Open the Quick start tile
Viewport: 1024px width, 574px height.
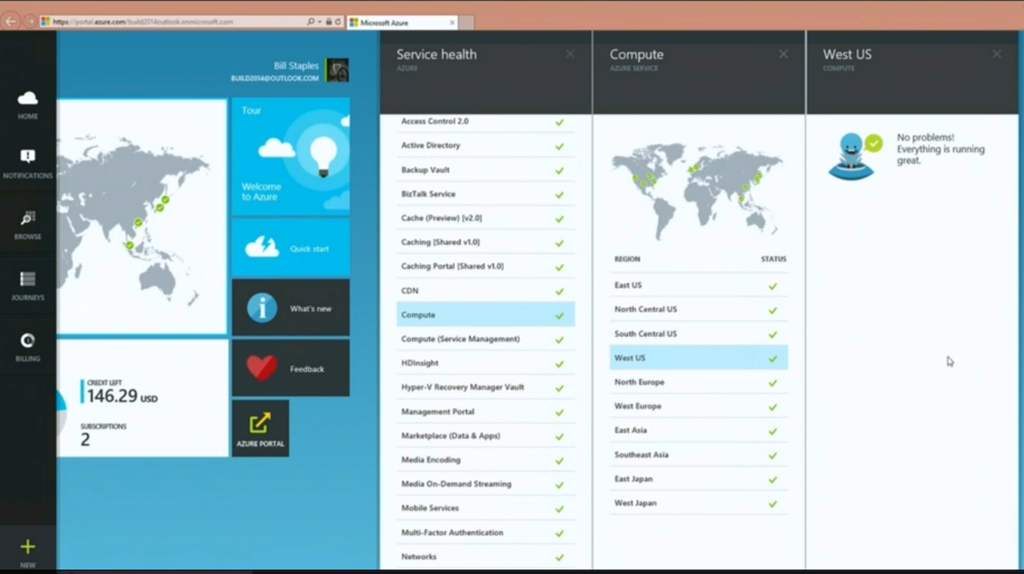pyautogui.click(x=291, y=247)
